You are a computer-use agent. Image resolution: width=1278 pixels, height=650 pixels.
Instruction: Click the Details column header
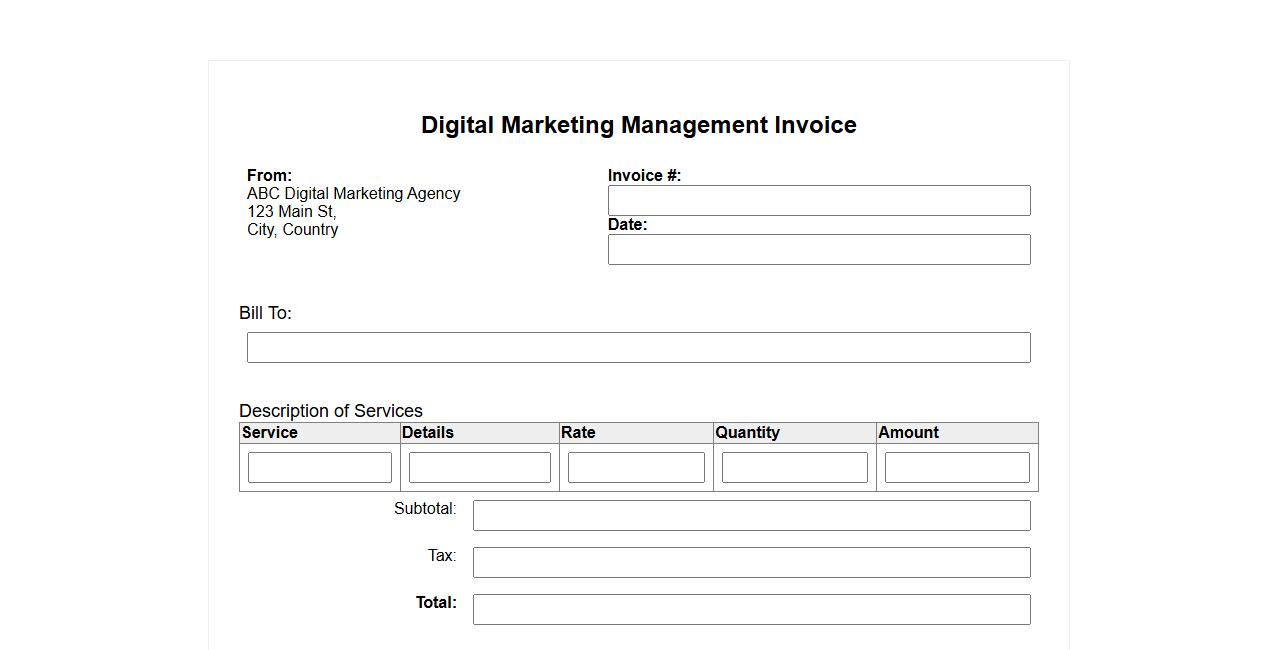[428, 433]
